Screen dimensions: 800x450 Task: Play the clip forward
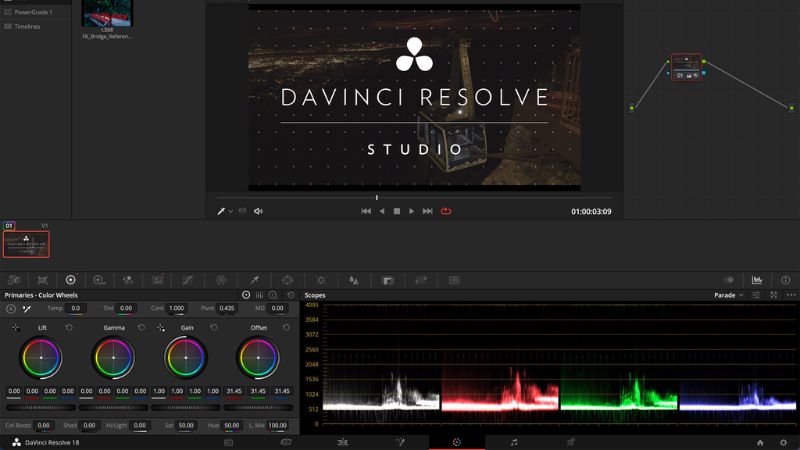[411, 211]
